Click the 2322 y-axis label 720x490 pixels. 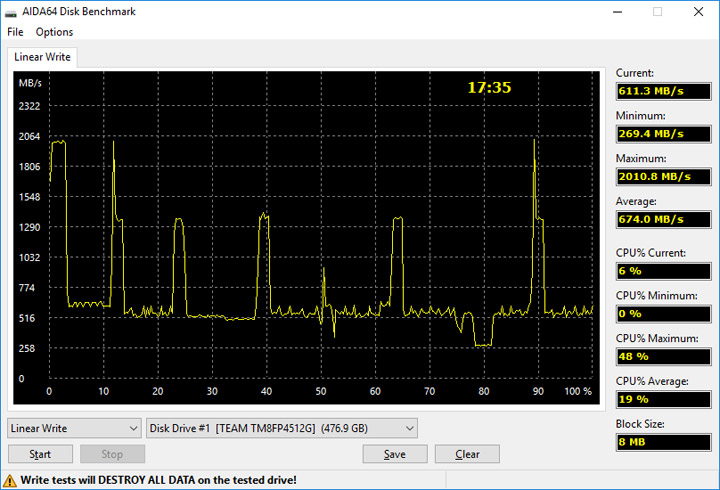(29, 106)
